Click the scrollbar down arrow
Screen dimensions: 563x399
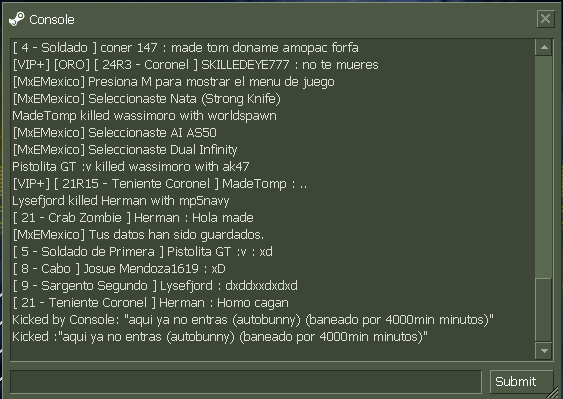tap(544, 351)
